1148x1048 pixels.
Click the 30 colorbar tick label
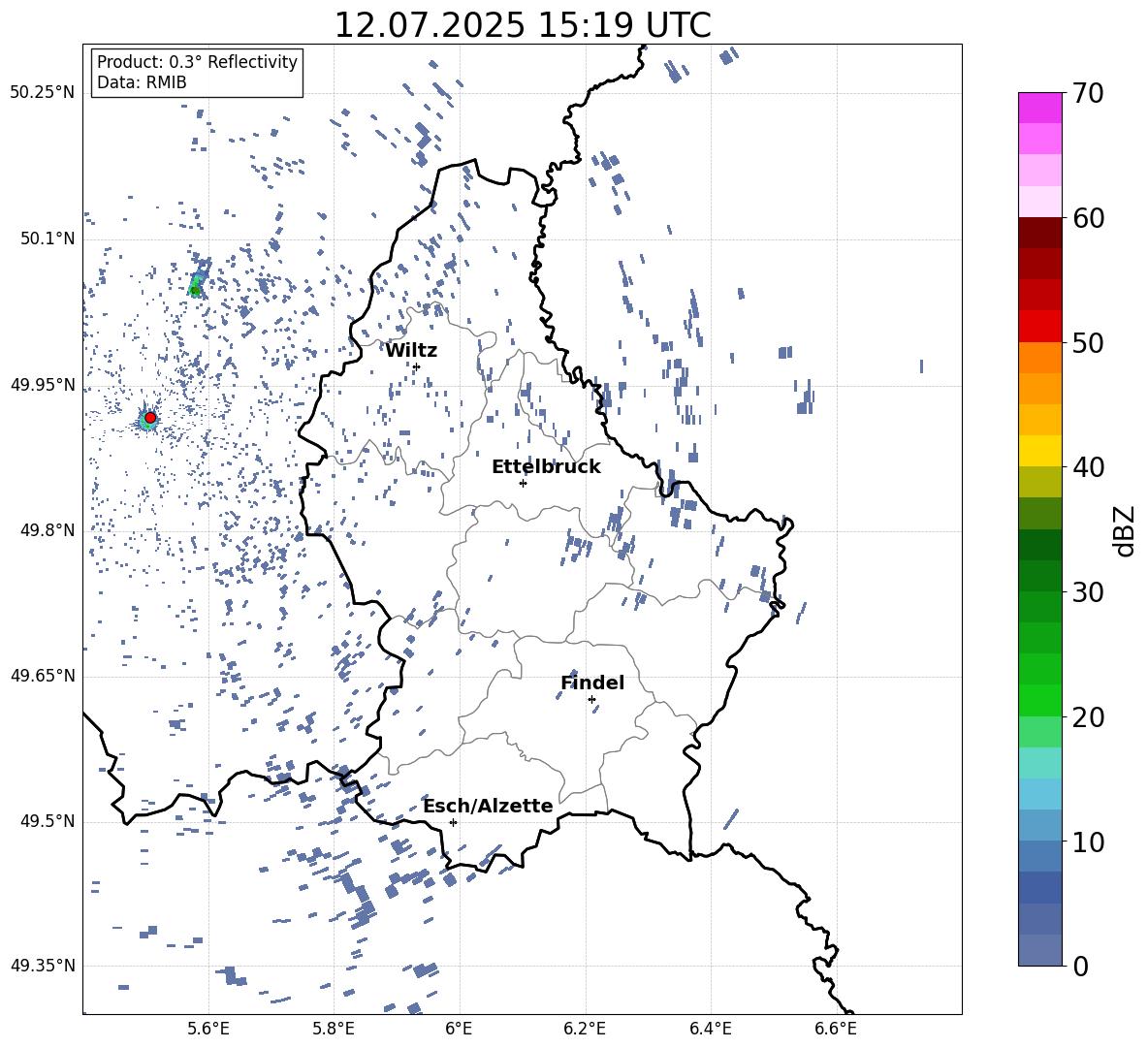[1088, 592]
